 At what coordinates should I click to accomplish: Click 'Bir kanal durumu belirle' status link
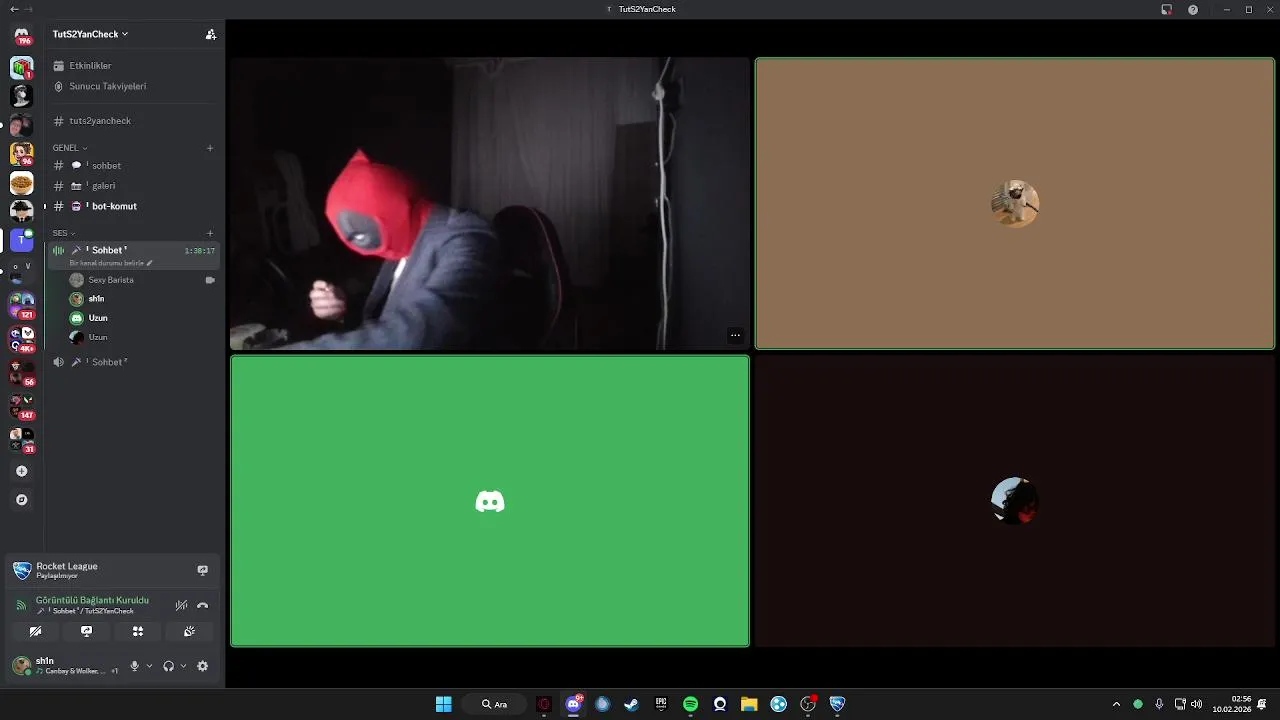(110, 263)
